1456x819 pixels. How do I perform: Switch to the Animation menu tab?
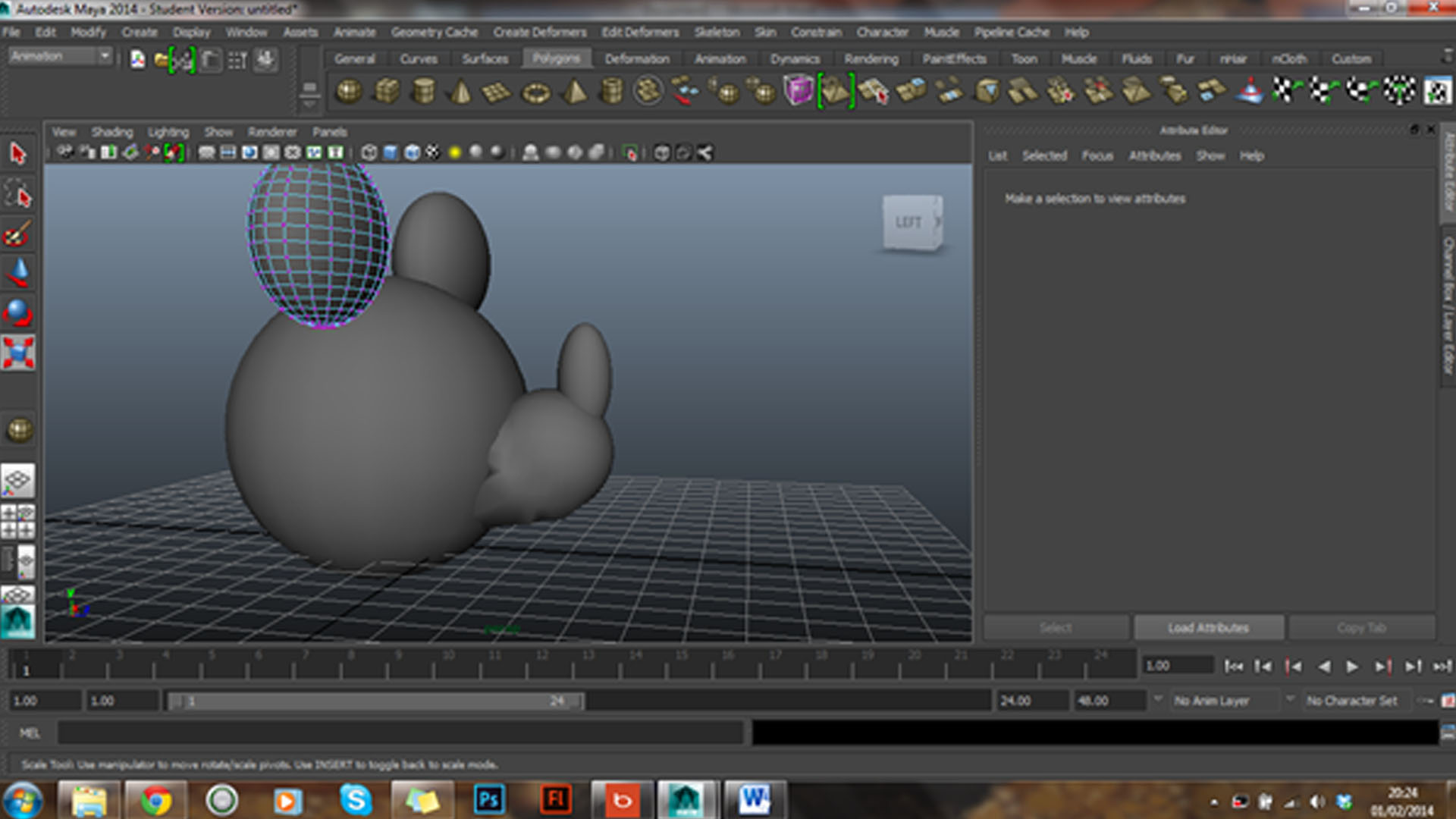[718, 59]
